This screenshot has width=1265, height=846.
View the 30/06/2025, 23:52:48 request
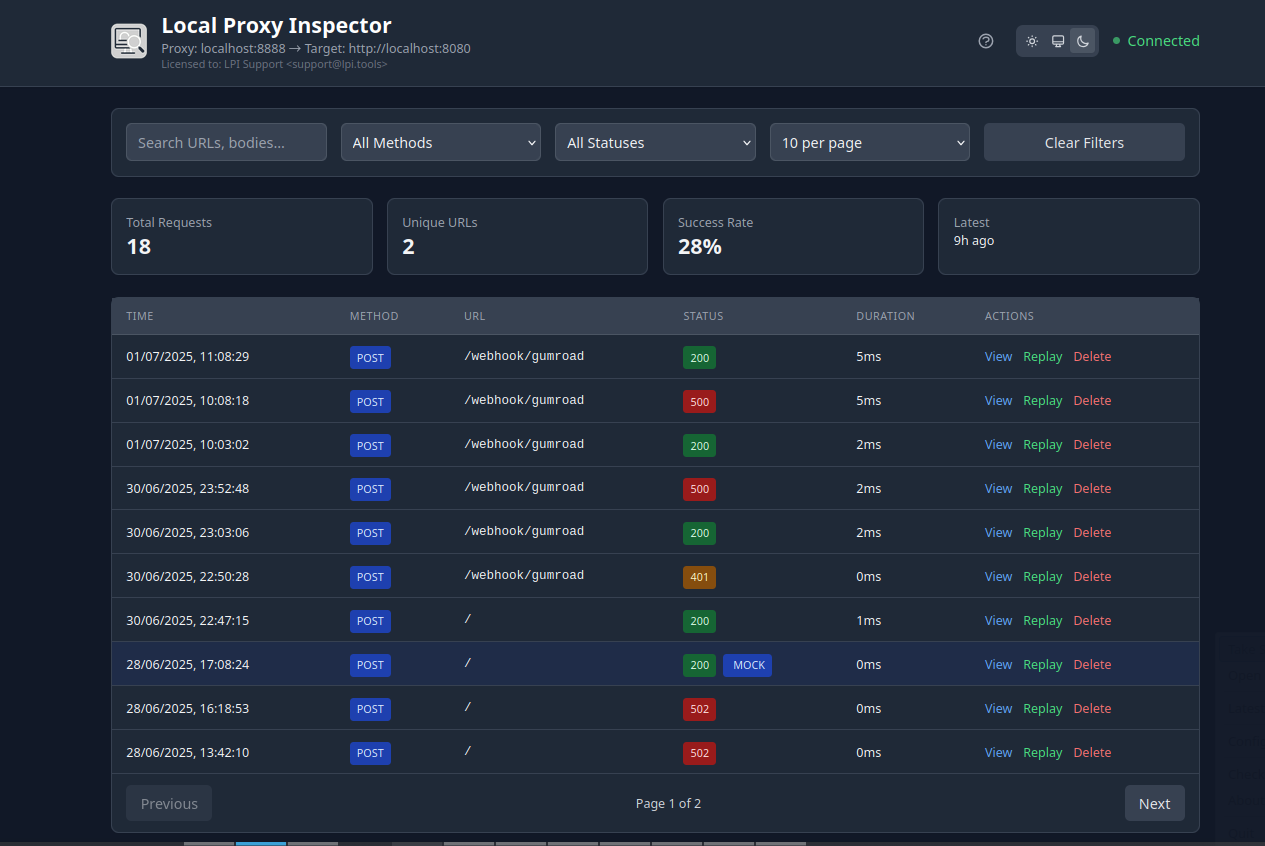pyautogui.click(x=998, y=488)
